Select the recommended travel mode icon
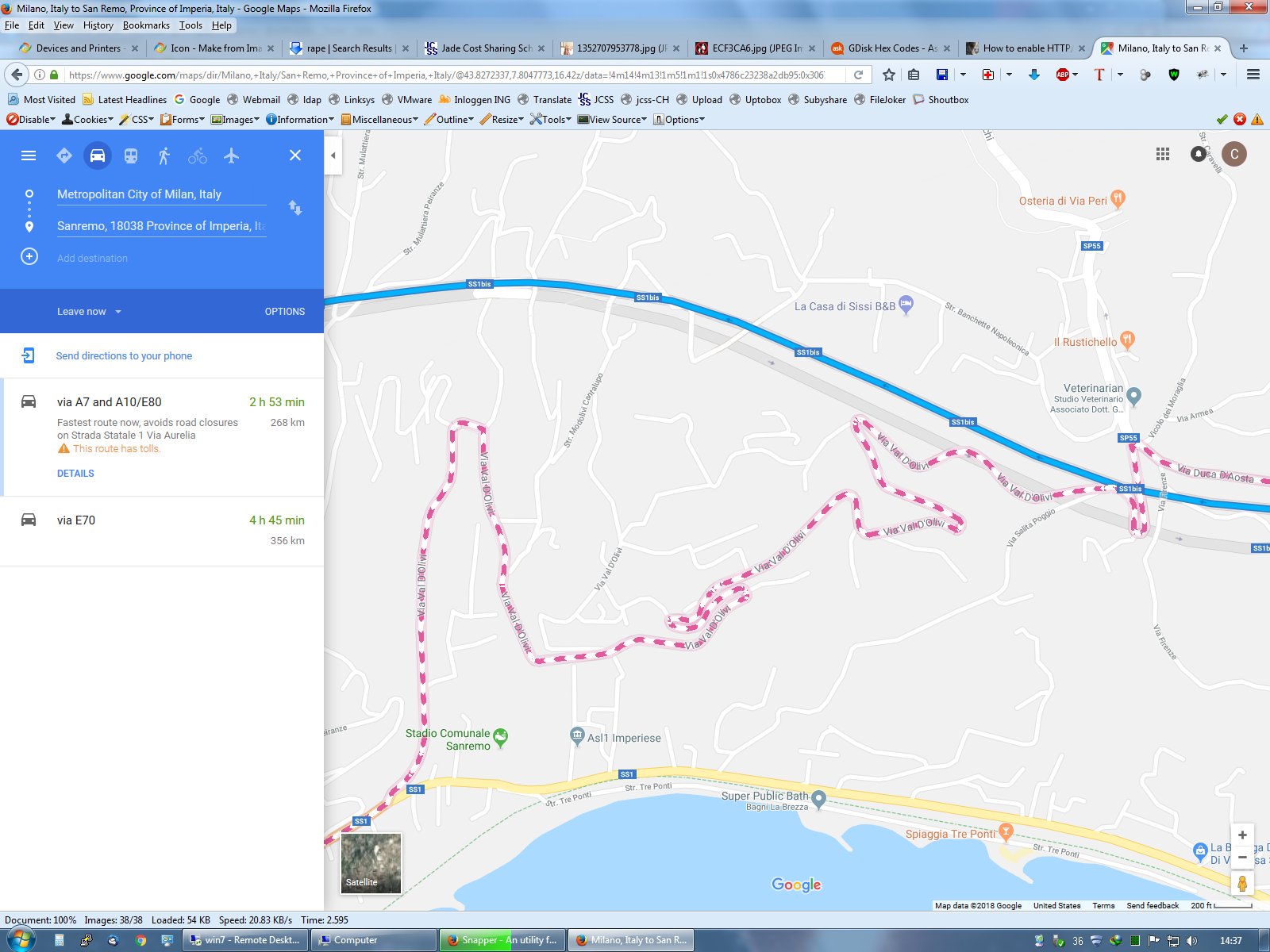 pos(64,155)
